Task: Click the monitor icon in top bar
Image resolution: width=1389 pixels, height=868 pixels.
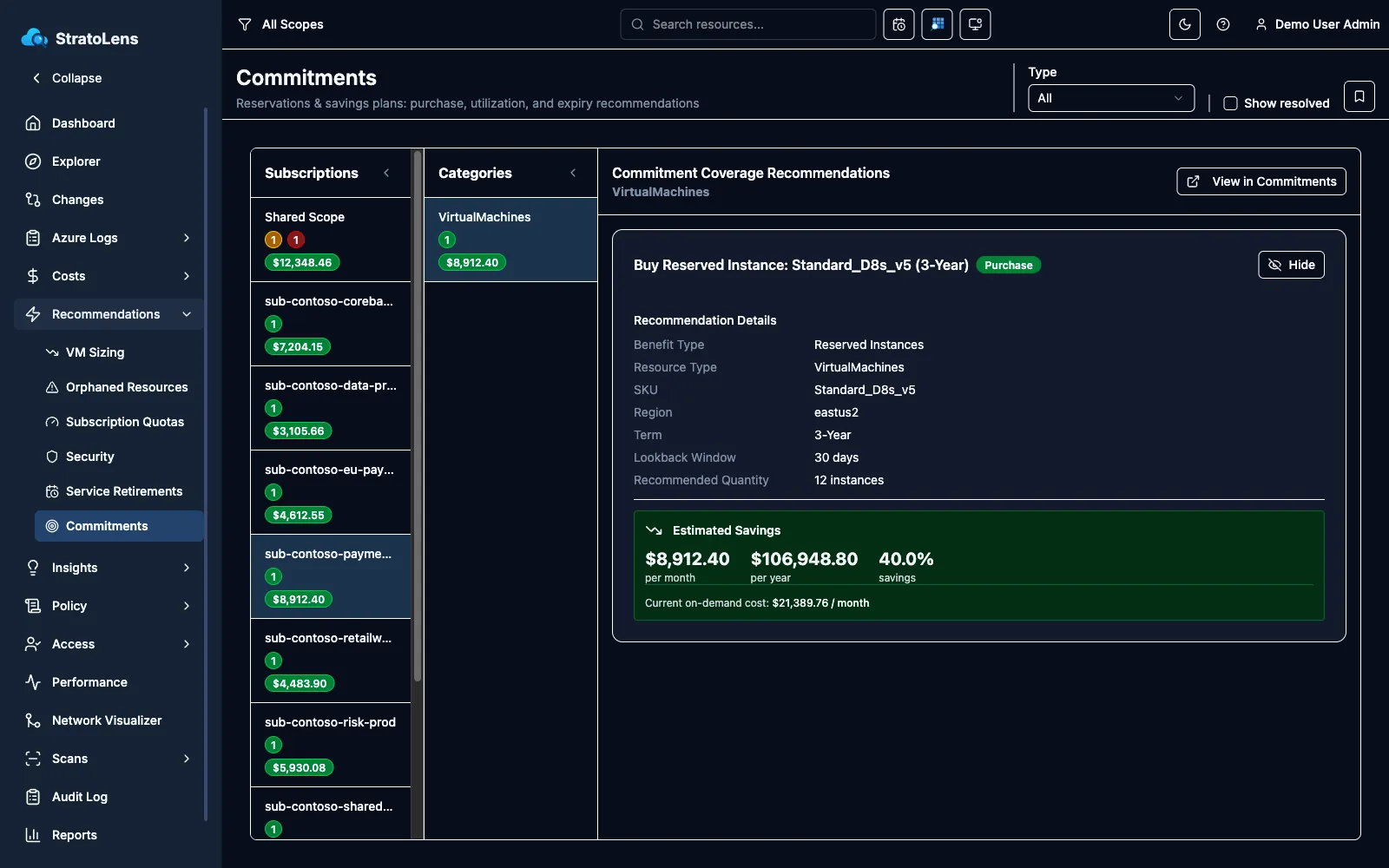Action: 975,24
